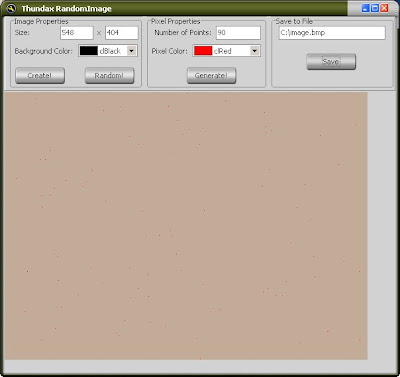Focus the image height field showing 404
Image resolution: width=400 pixels, height=377 pixels.
122,33
